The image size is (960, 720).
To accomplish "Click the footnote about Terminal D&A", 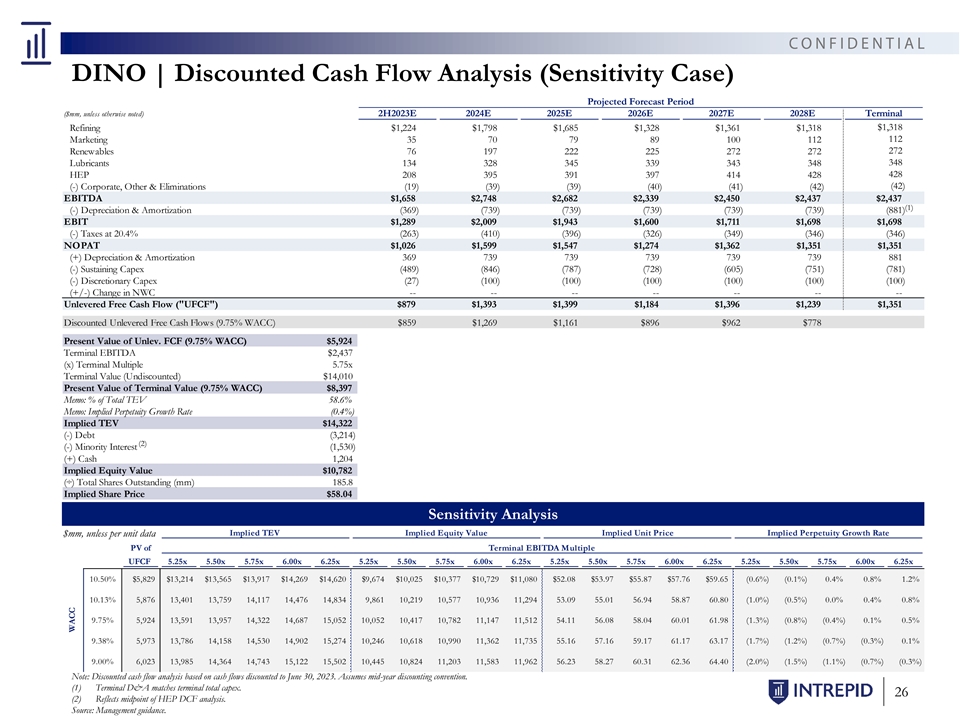I will pos(156,688).
